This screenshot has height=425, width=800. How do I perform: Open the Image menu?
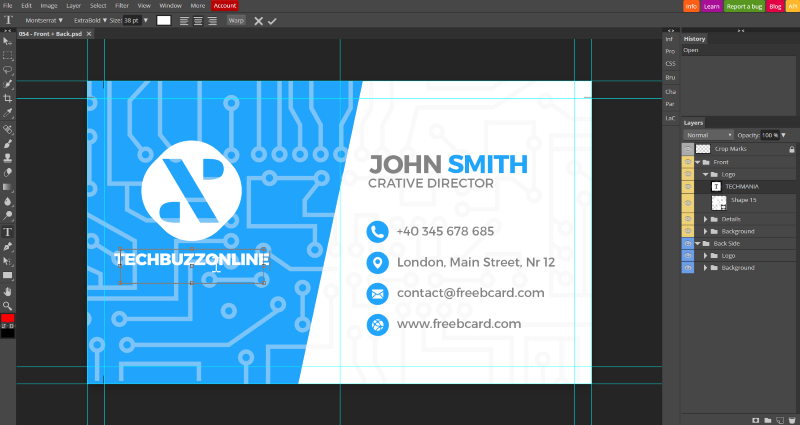49,6
